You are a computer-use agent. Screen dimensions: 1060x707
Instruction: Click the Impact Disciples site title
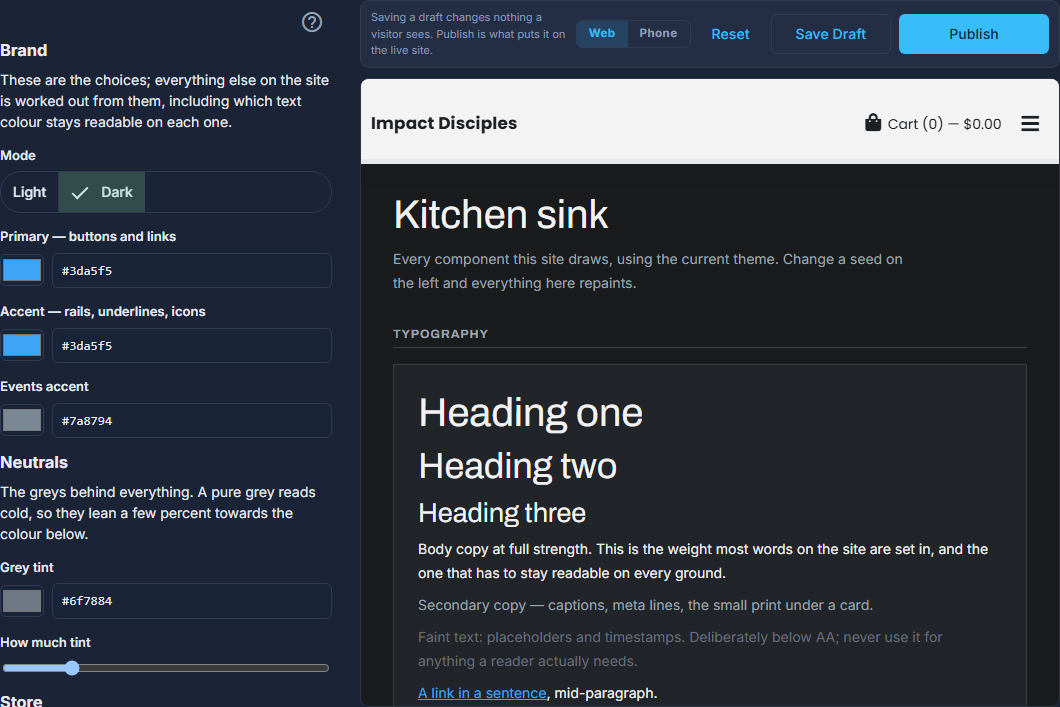pos(443,123)
